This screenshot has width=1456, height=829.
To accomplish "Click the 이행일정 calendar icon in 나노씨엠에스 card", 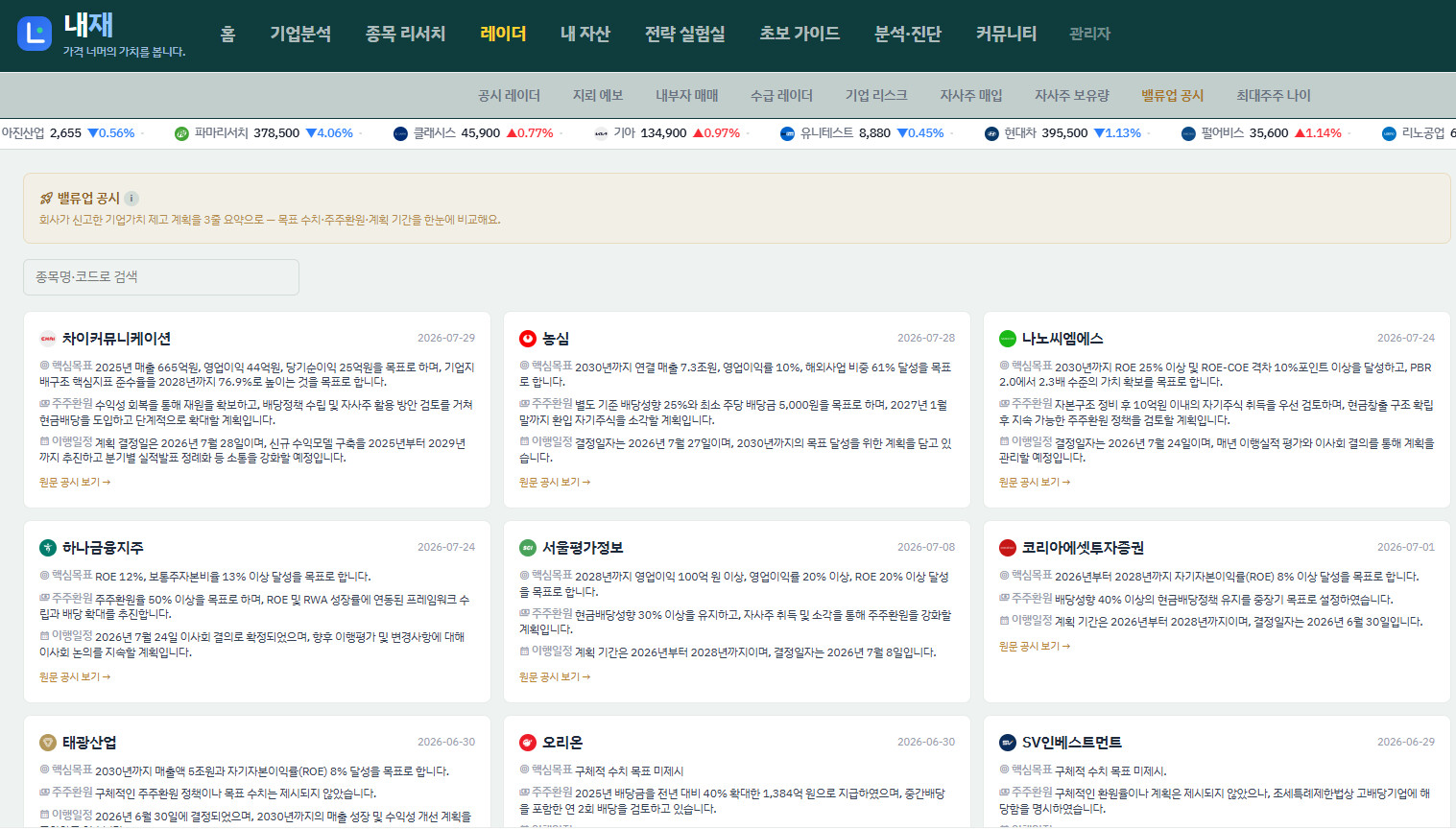I will 1004,441.
